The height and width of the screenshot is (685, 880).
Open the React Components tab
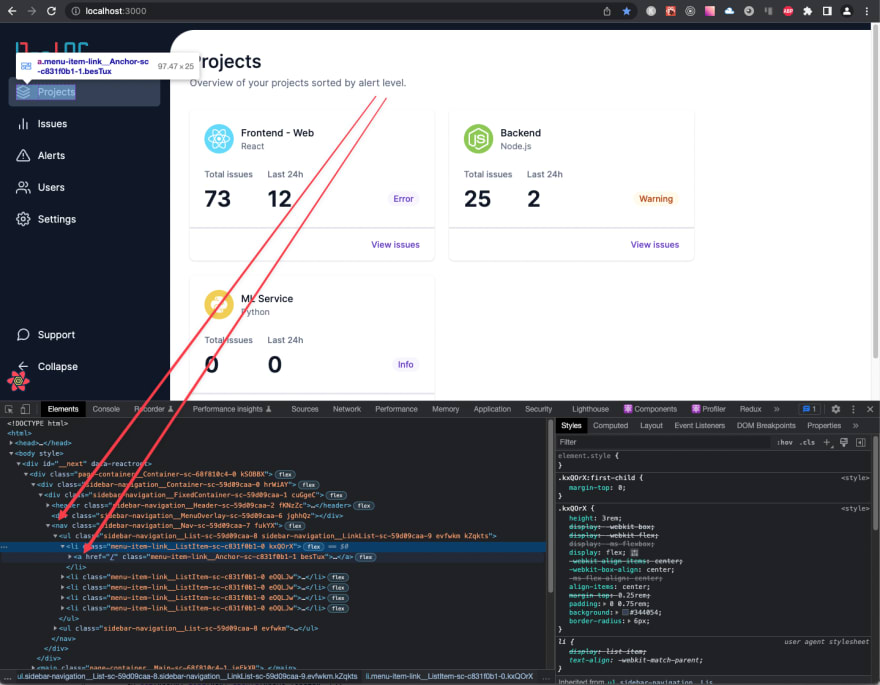point(650,410)
